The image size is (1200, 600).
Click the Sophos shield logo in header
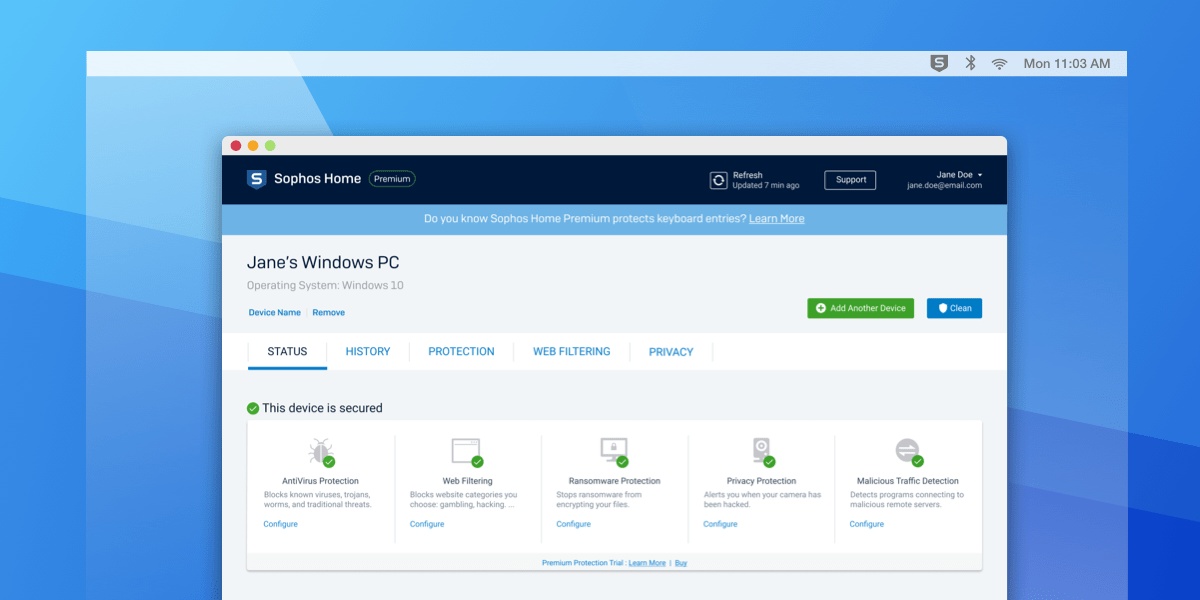pos(257,179)
